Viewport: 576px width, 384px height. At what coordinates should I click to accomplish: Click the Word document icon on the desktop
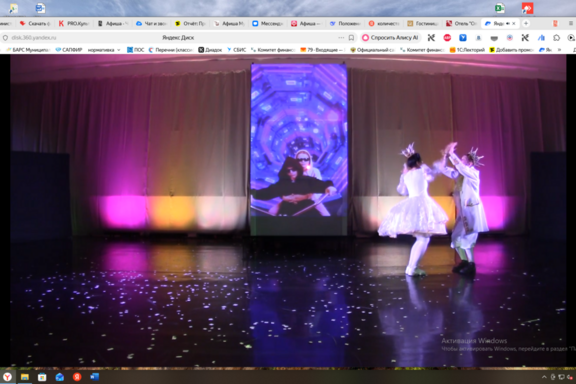coord(40,8)
